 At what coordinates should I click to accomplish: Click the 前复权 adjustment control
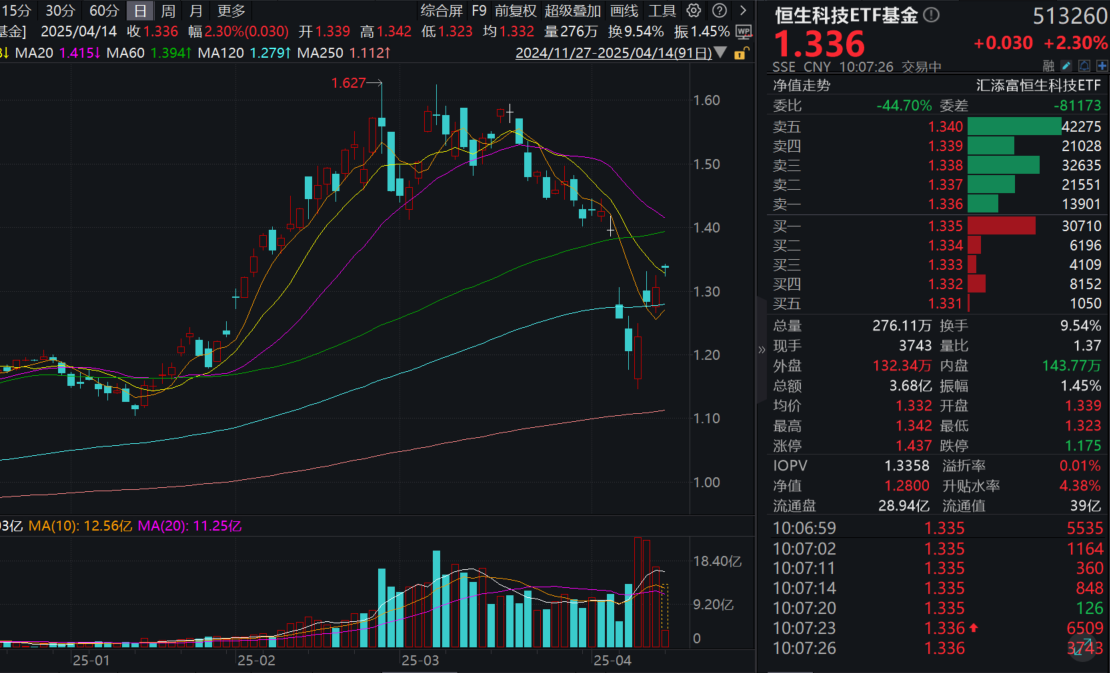[515, 10]
